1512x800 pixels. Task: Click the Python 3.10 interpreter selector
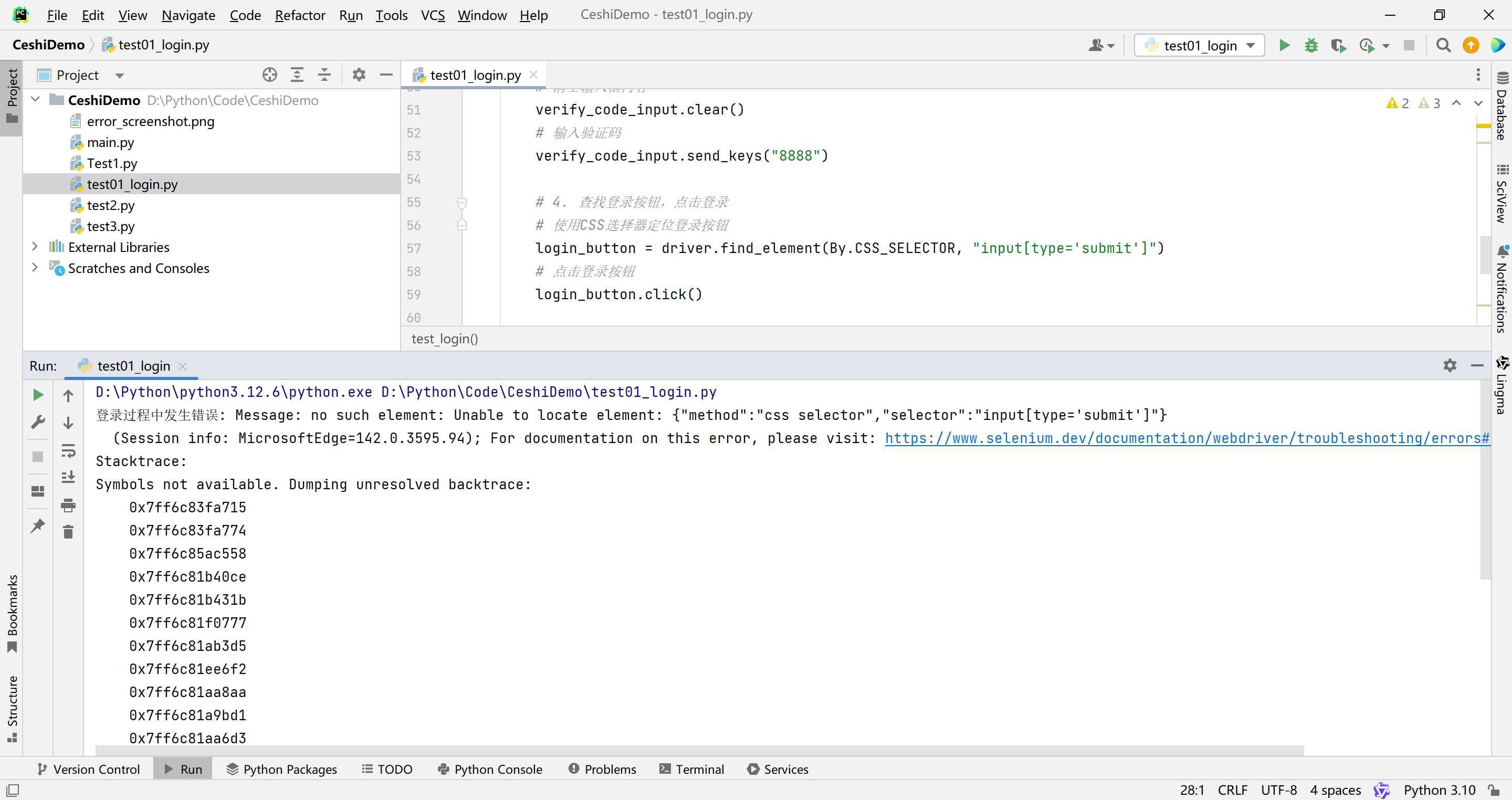click(1439, 790)
